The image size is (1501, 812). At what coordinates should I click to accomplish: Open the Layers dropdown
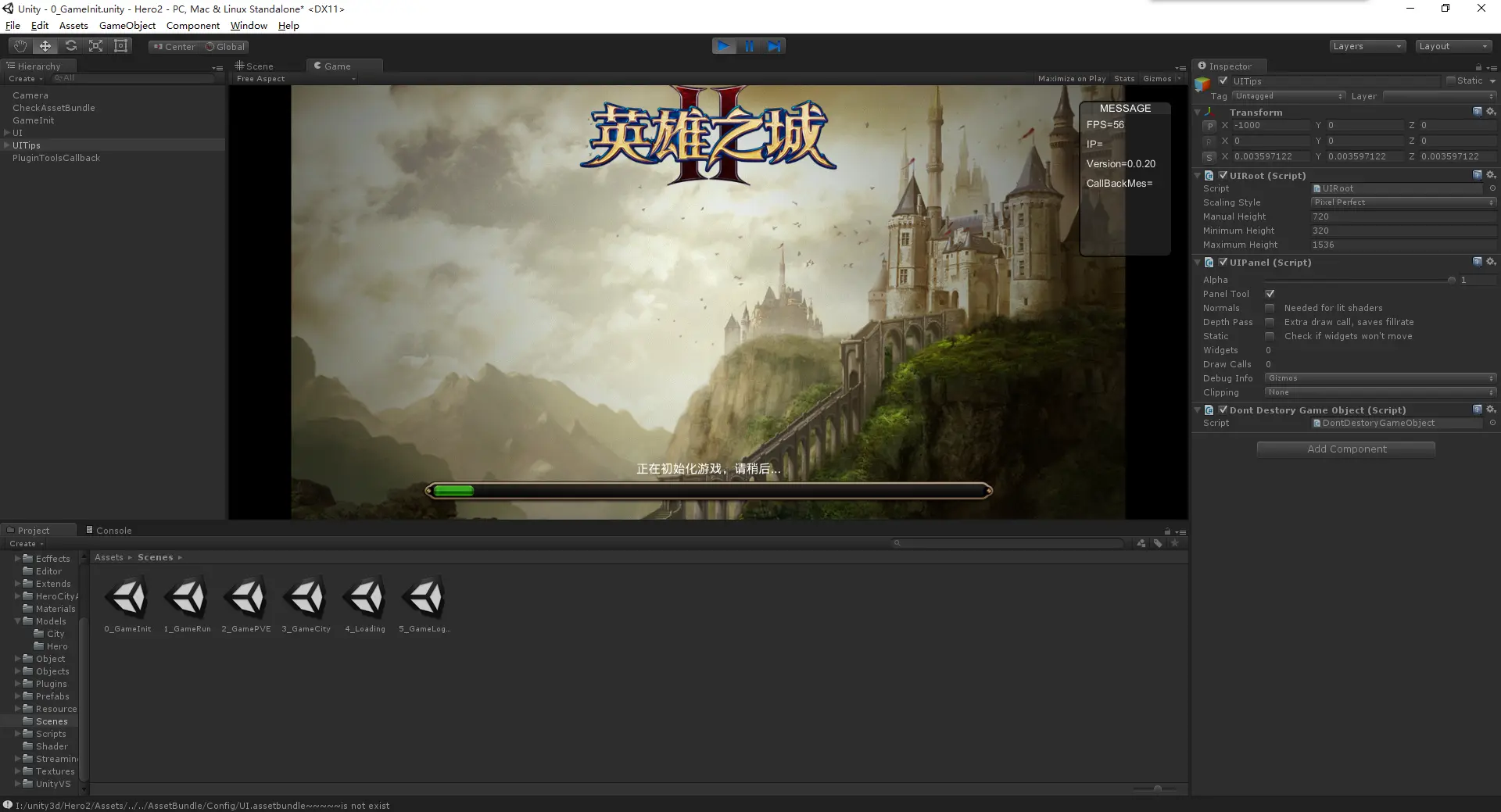coord(1367,46)
